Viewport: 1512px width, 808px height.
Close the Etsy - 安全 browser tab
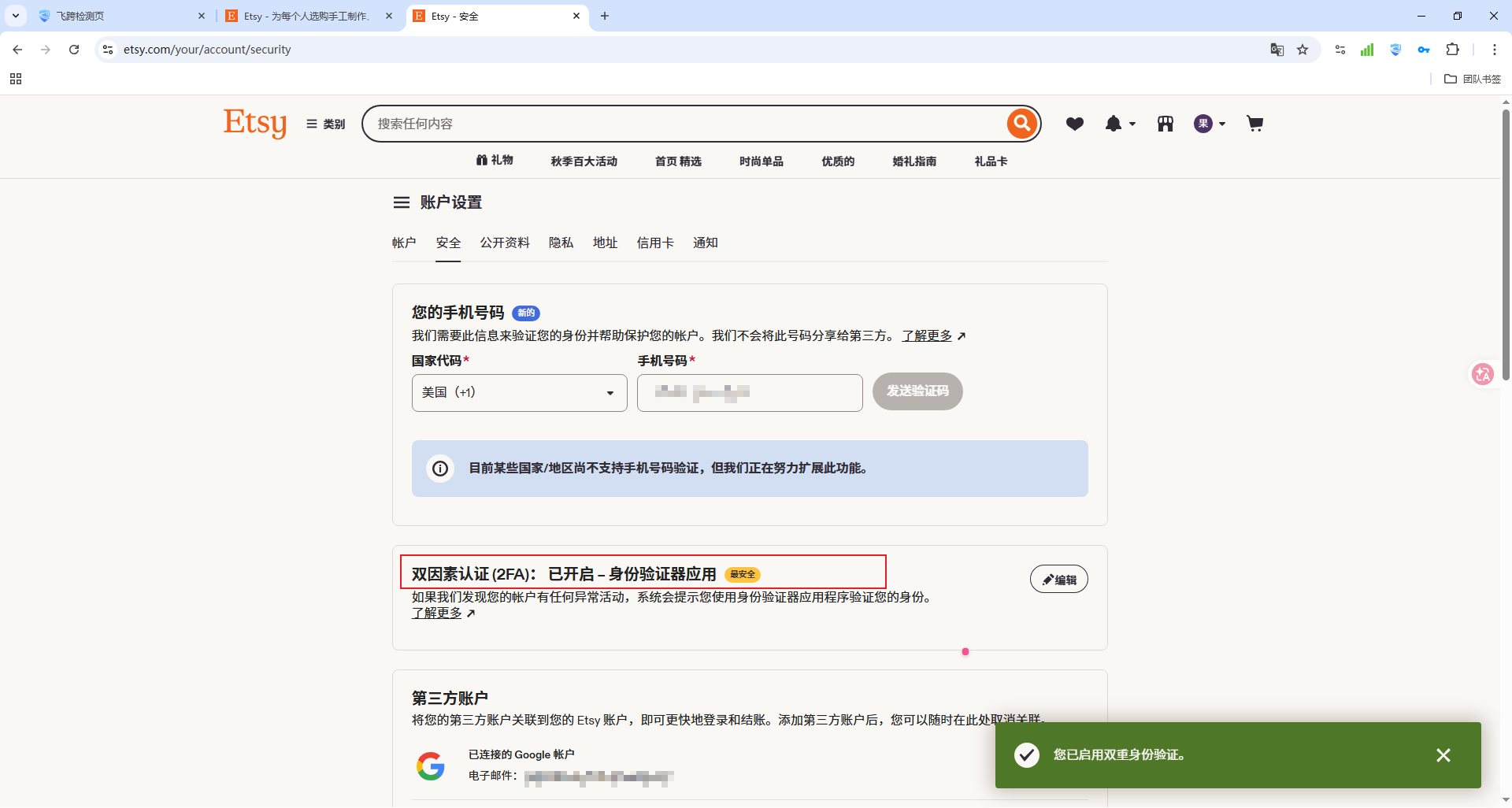[x=576, y=16]
